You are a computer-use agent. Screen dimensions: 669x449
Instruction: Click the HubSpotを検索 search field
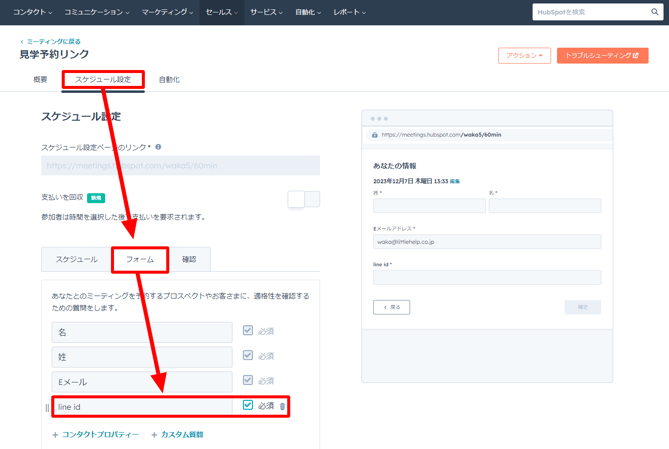(590, 12)
